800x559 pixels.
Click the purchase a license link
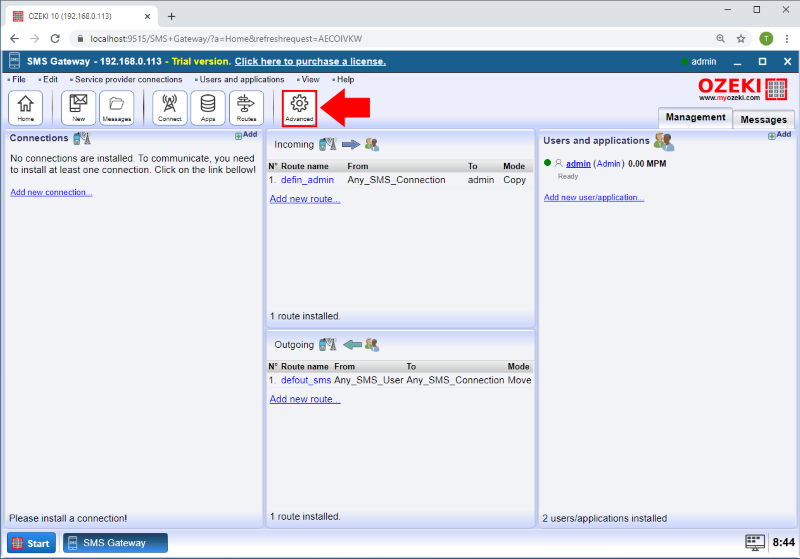(x=310, y=62)
